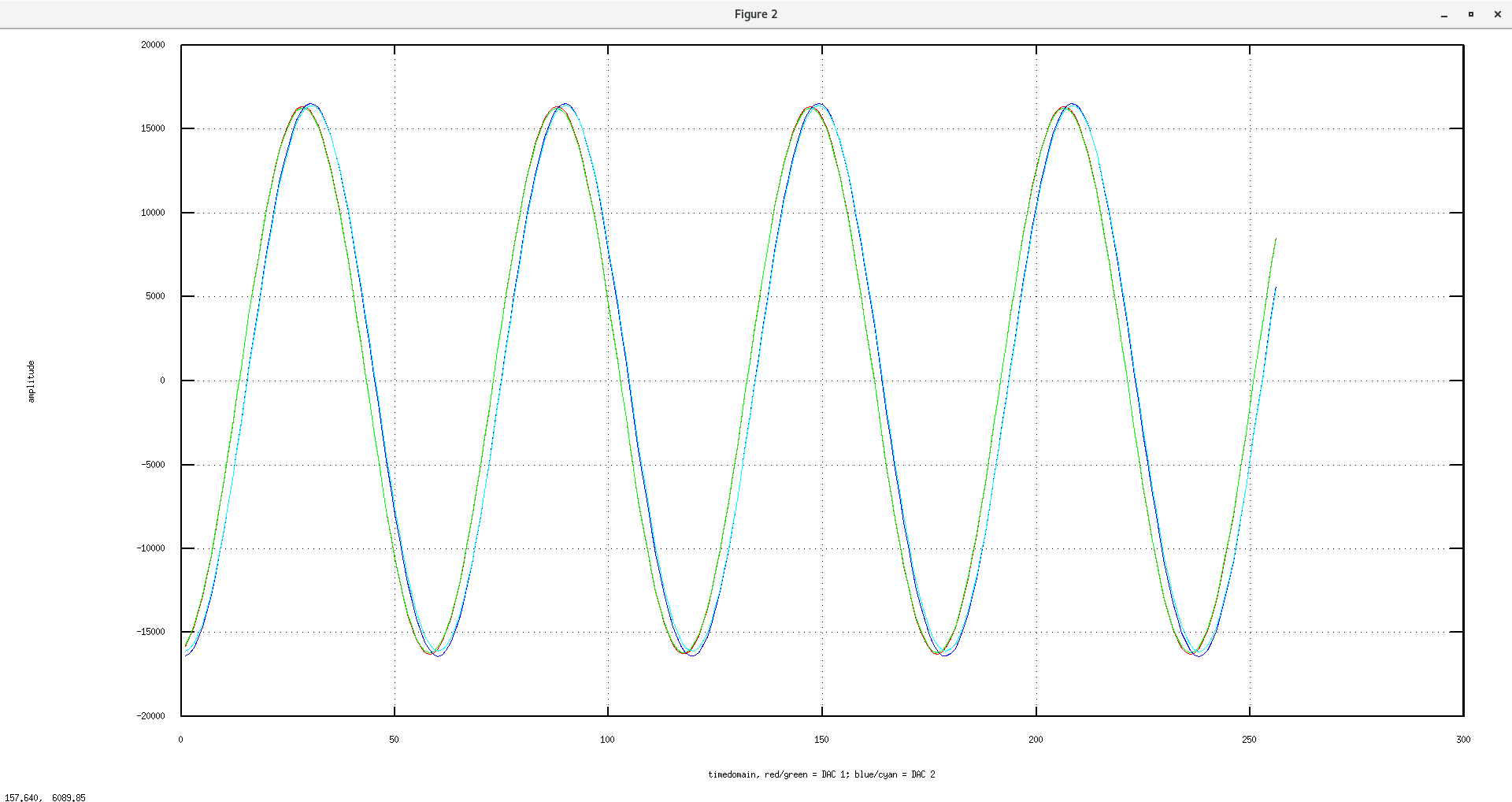Image resolution: width=1512 pixels, height=802 pixels.
Task: Click x-axis tick label 250
Action: coord(1249,740)
